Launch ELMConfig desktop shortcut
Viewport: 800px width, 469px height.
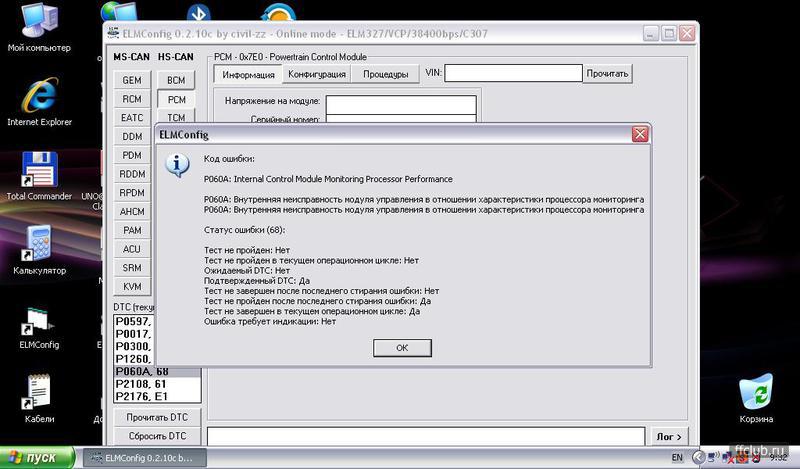pyautogui.click(x=38, y=322)
